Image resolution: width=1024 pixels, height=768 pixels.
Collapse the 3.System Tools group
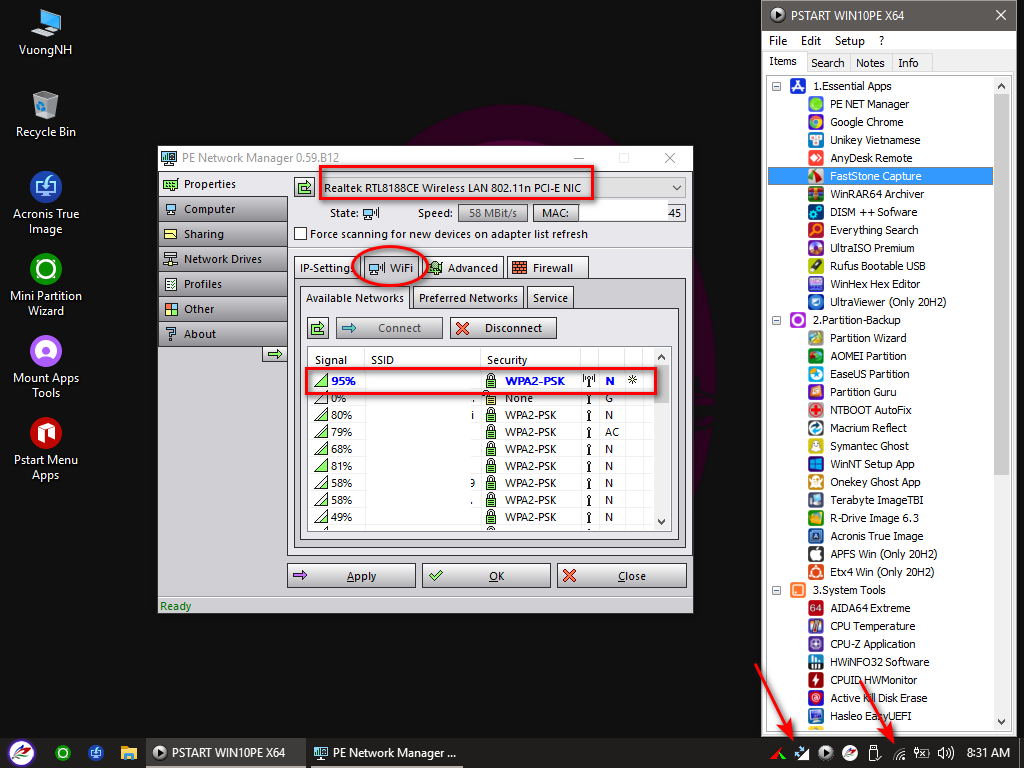click(776, 590)
